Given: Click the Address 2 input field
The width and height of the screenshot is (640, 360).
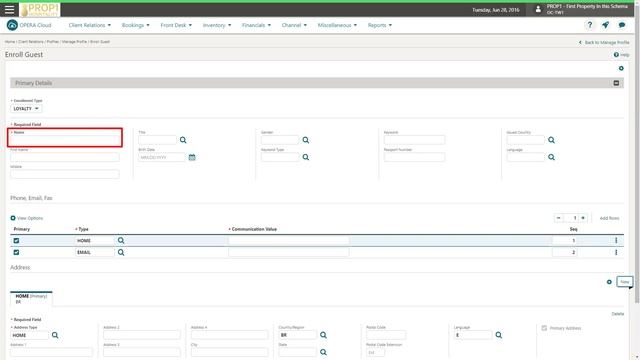Looking at the screenshot, I should [x=142, y=335].
